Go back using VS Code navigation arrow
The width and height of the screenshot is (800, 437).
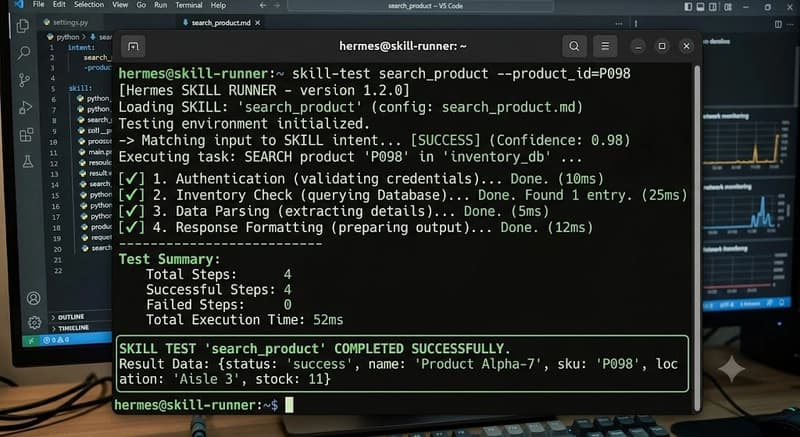point(263,5)
